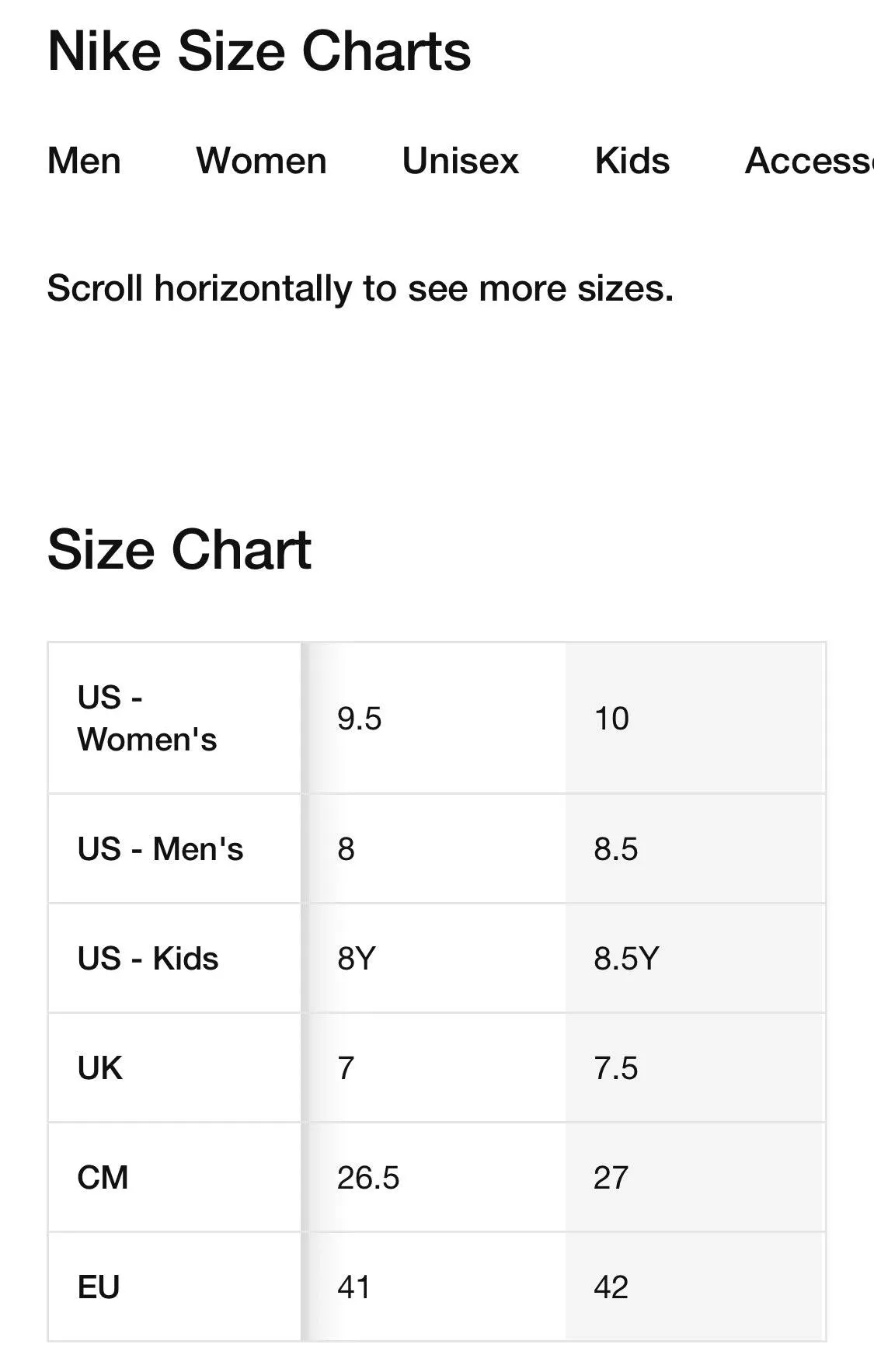Select the 26.5 CM cell
Viewport: 874px width, 1372px height.
point(367,1177)
